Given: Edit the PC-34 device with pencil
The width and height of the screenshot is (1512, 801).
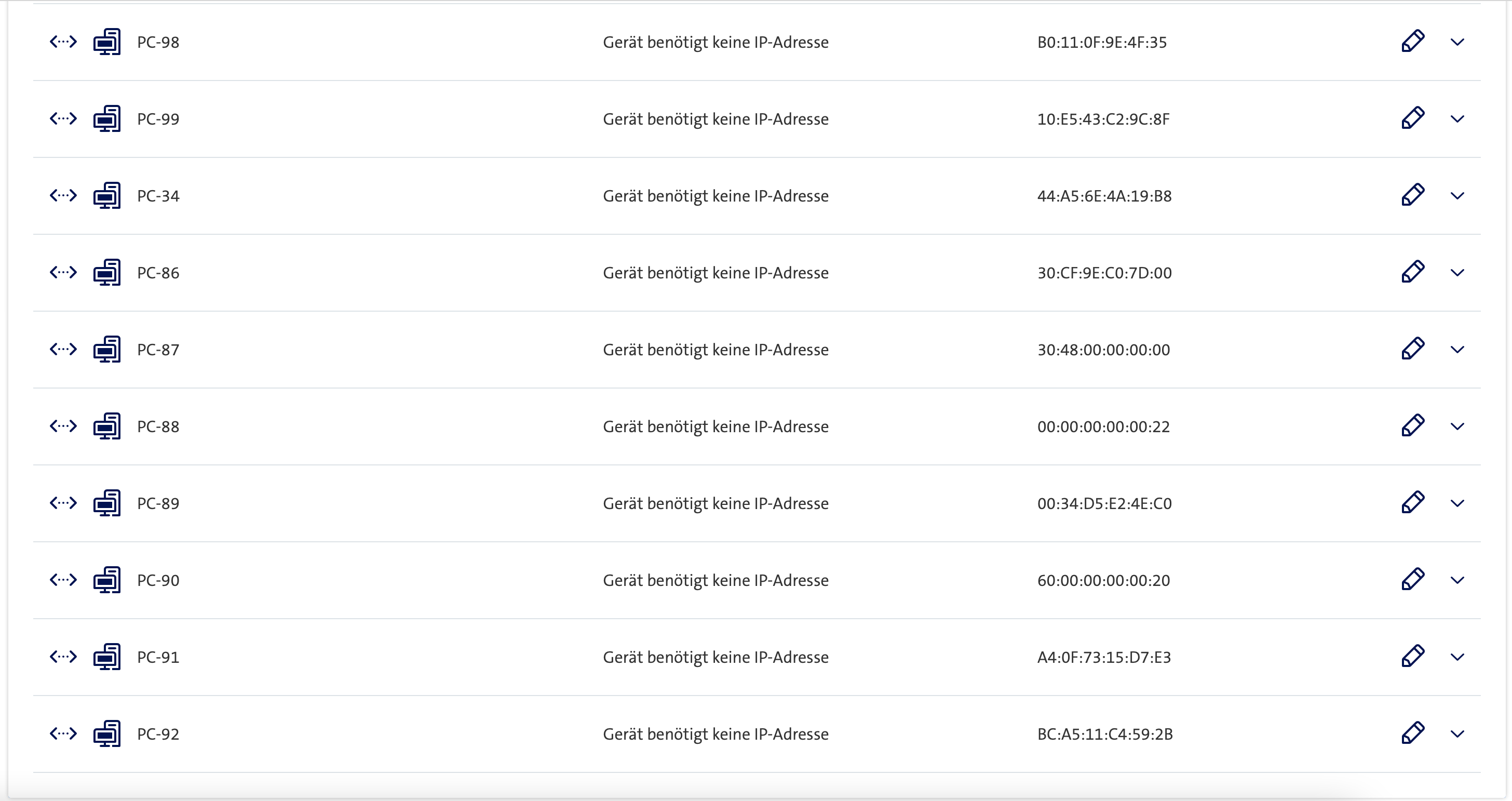Looking at the screenshot, I should (1412, 195).
